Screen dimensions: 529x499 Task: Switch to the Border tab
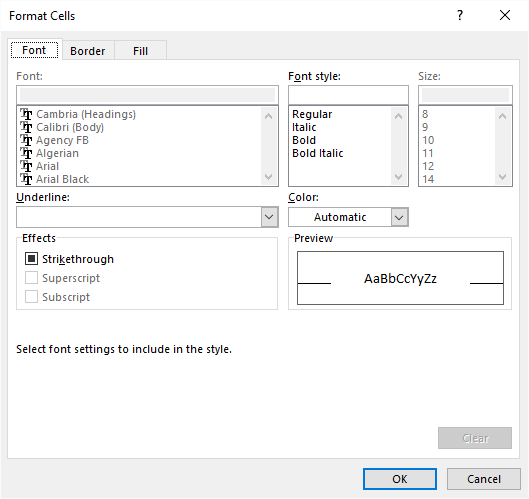tap(88, 51)
